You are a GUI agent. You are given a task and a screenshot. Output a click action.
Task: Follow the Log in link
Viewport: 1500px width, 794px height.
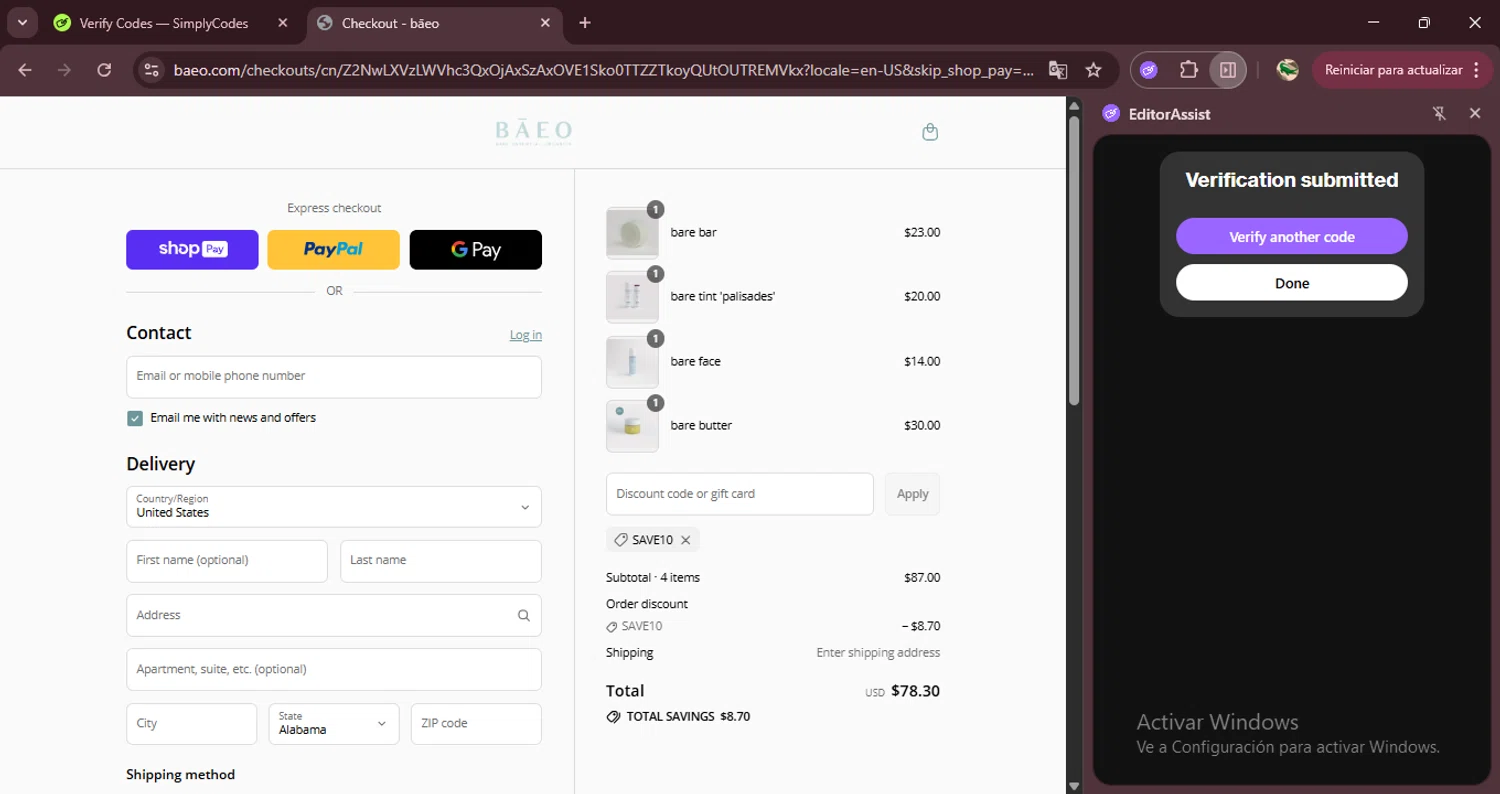tap(526, 335)
